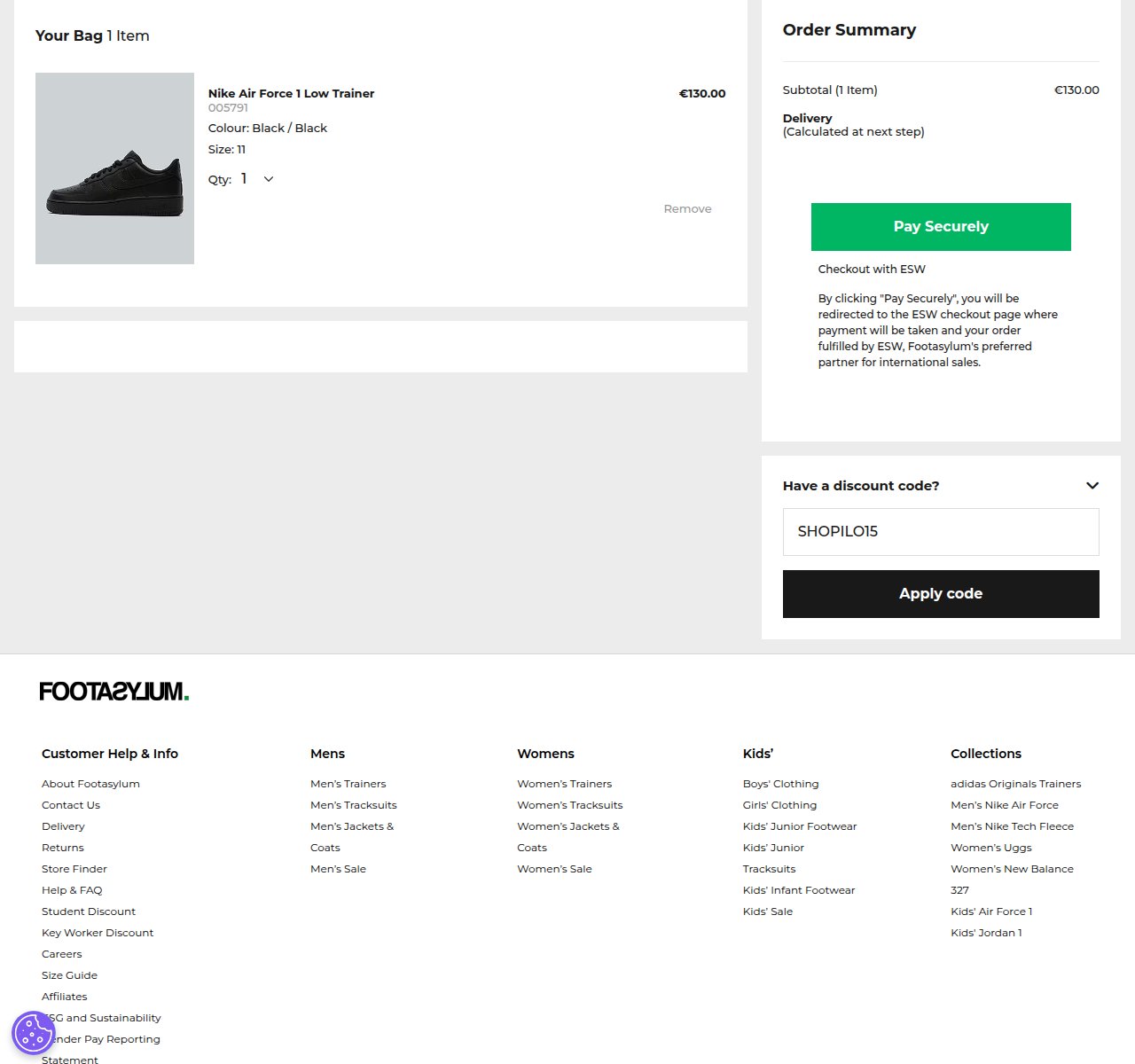Image resolution: width=1135 pixels, height=1064 pixels.
Task: Open the Nike Air Force 1 product thumbnail
Action: [x=114, y=168]
